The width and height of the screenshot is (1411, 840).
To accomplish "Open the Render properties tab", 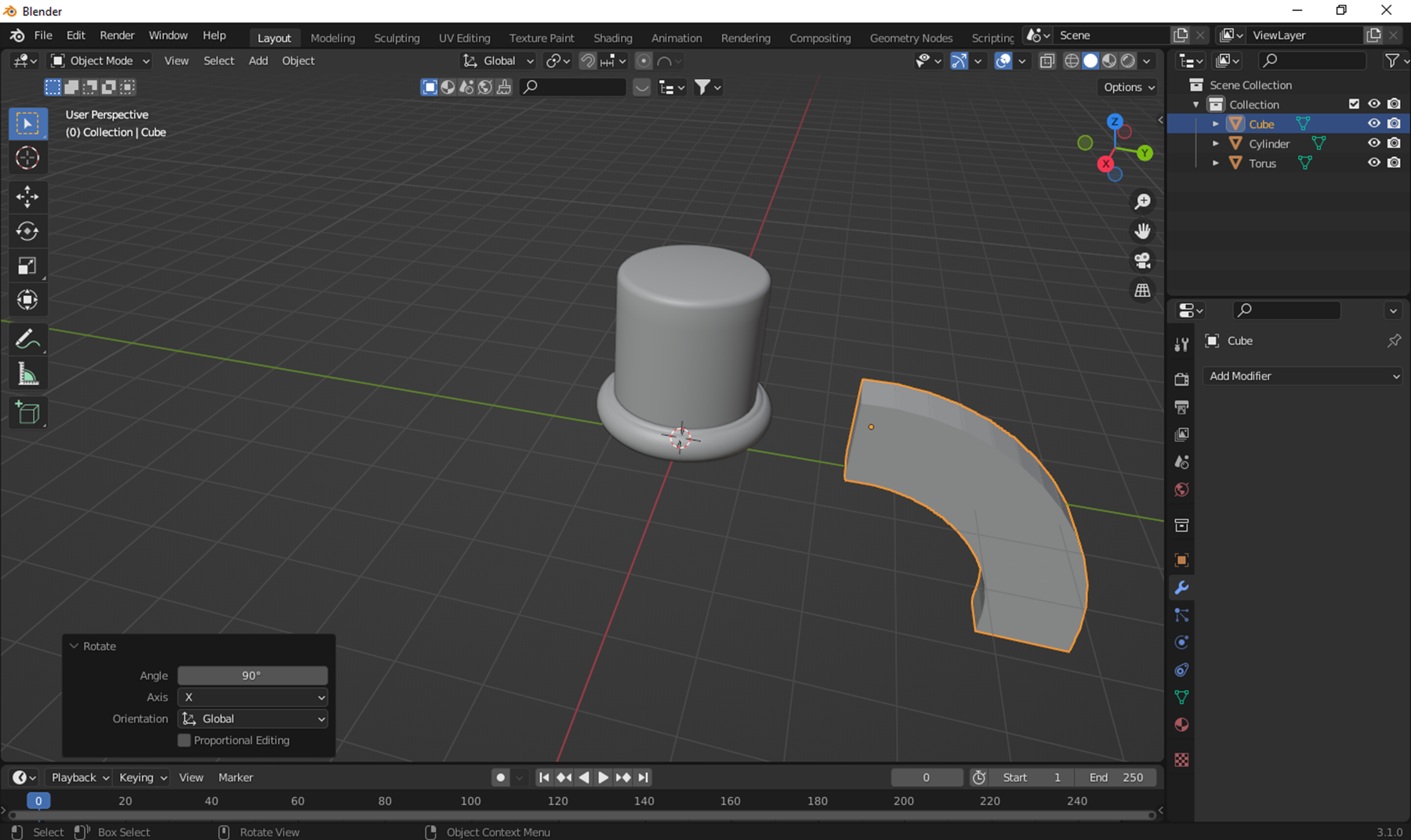I will point(1181,379).
